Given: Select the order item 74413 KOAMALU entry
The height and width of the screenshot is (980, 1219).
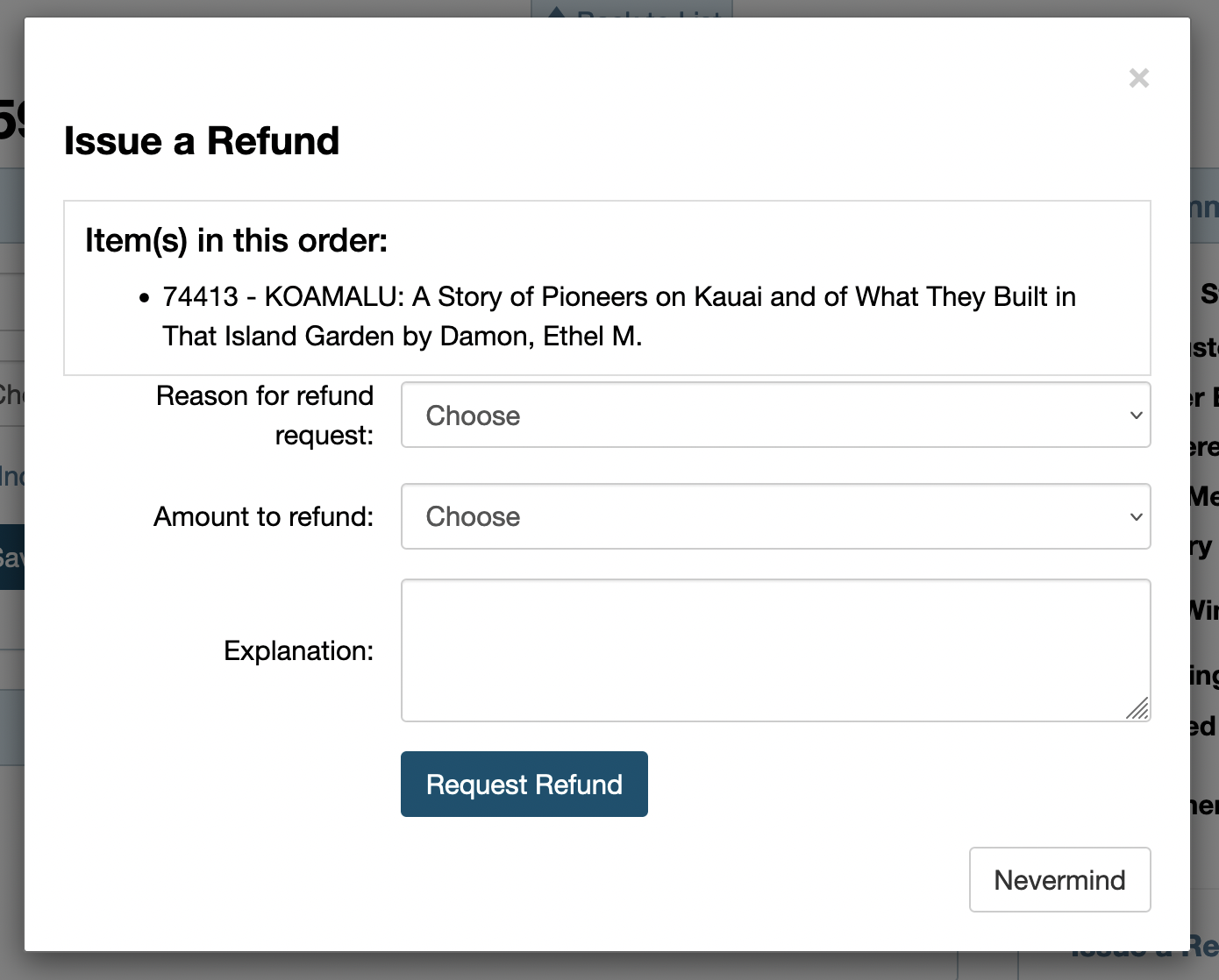Looking at the screenshot, I should [x=618, y=316].
